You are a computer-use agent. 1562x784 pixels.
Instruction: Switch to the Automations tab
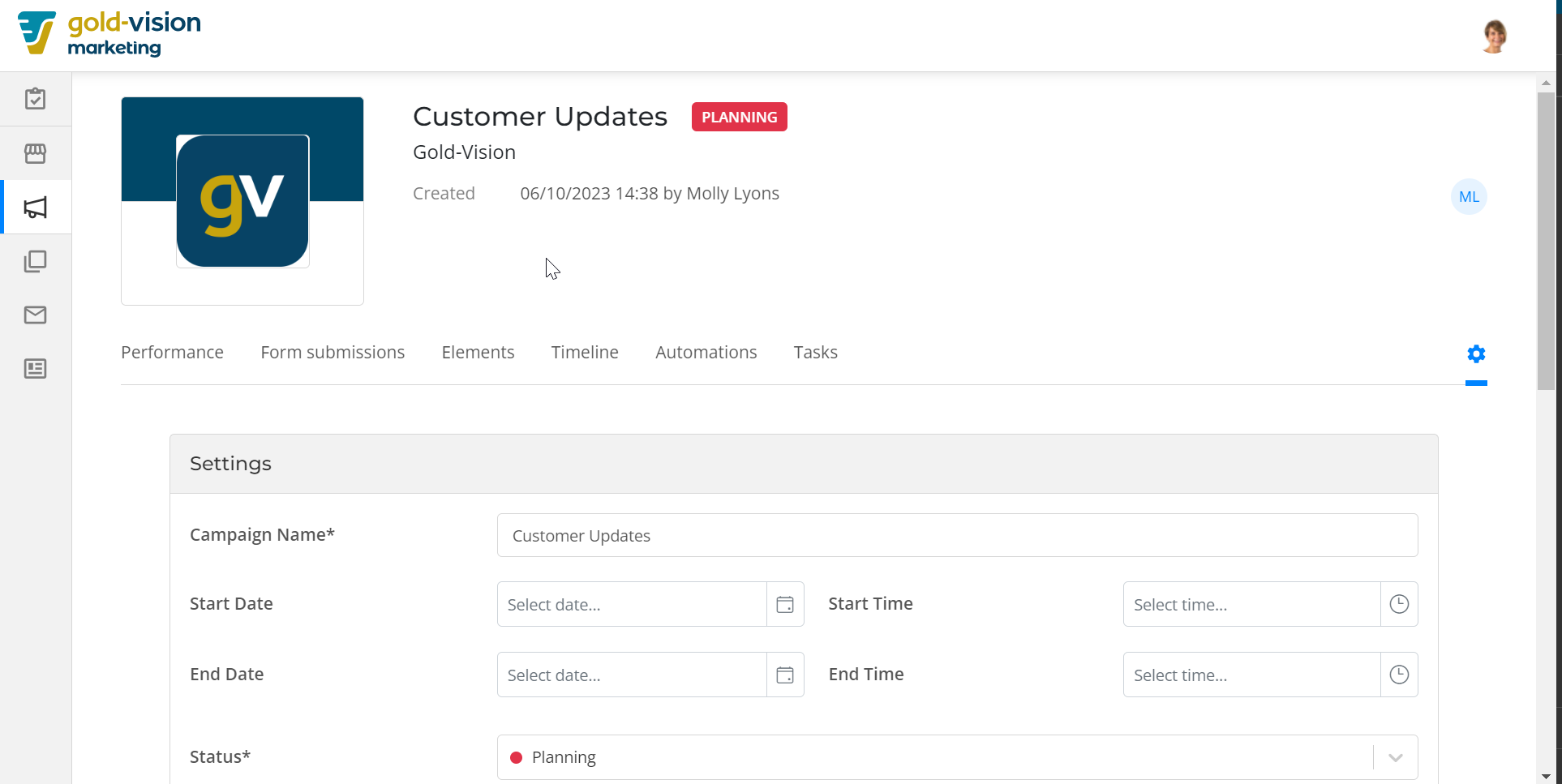point(706,353)
